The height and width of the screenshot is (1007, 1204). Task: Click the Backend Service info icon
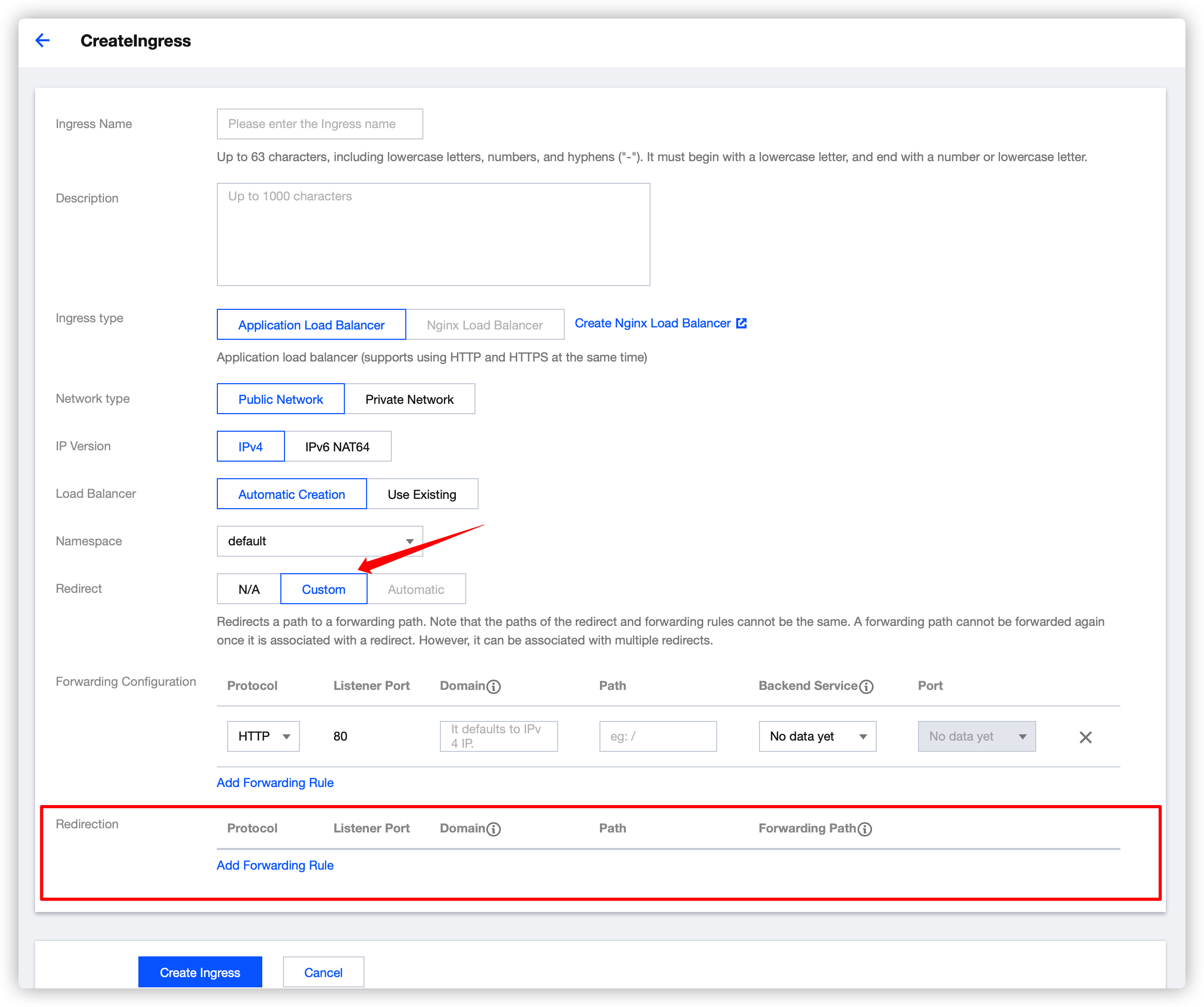tap(866, 686)
